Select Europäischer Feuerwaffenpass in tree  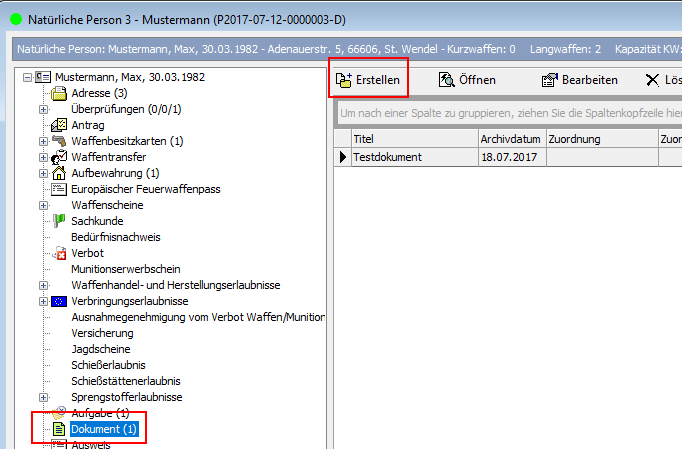coord(146,189)
